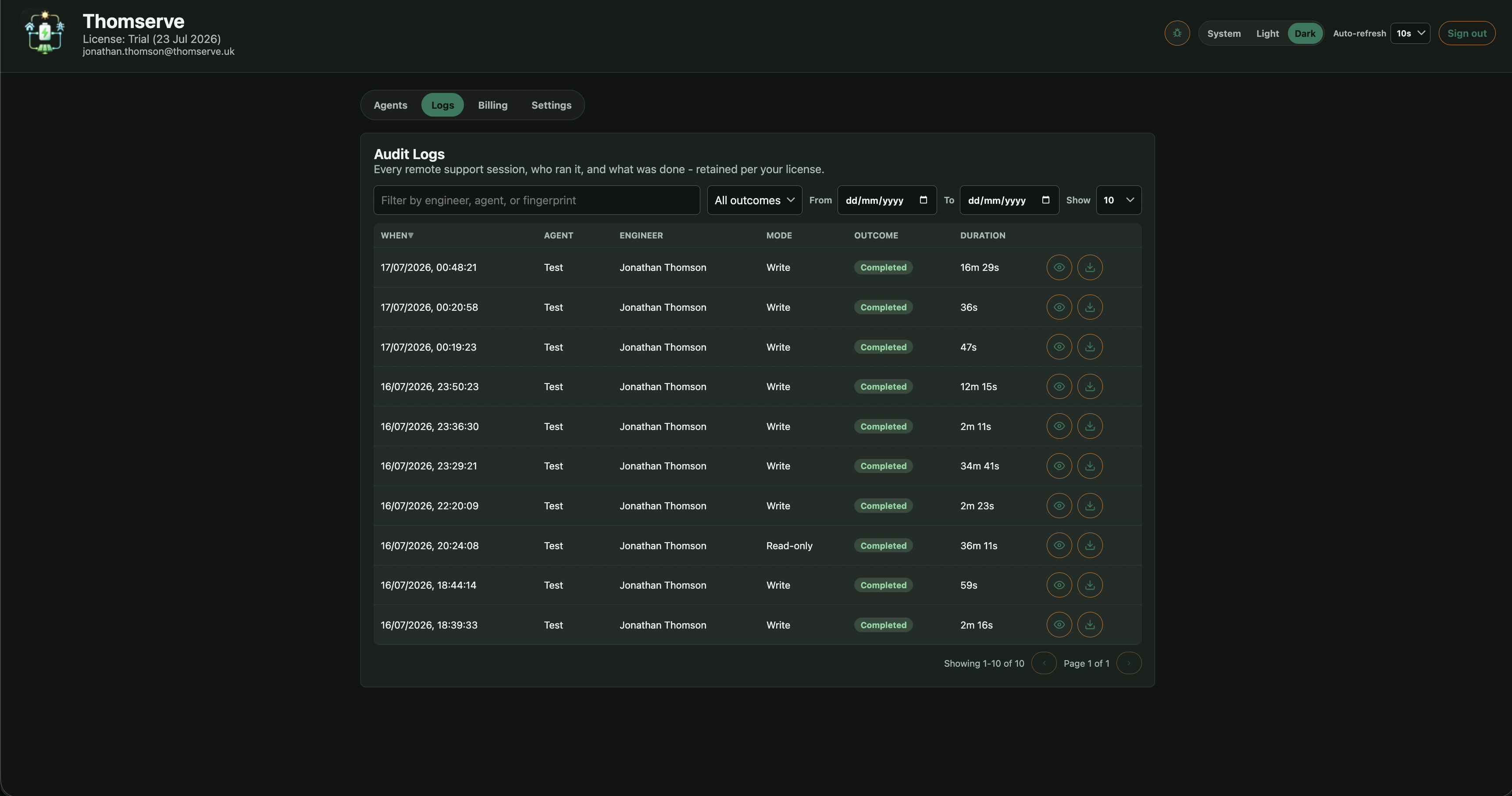
Task: Open the Show rows count dropdown
Action: 1118,200
